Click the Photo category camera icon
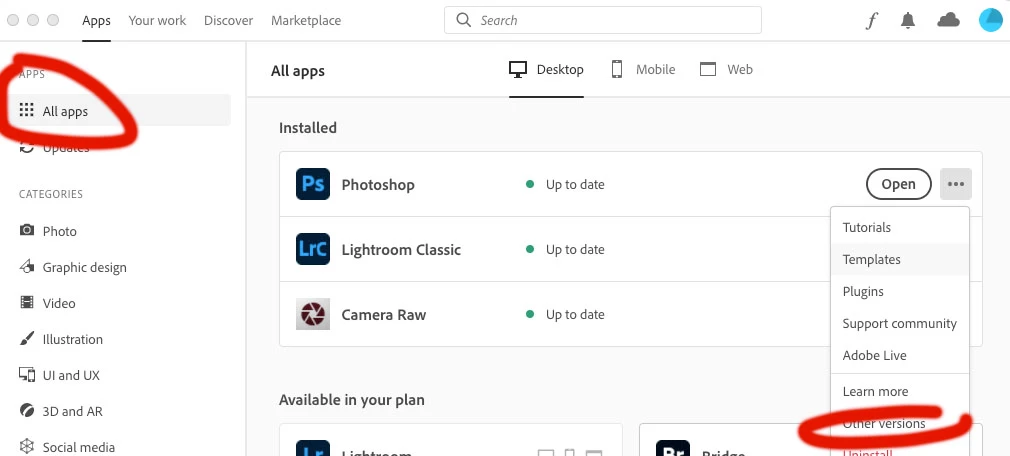1010x456 pixels. pos(26,231)
